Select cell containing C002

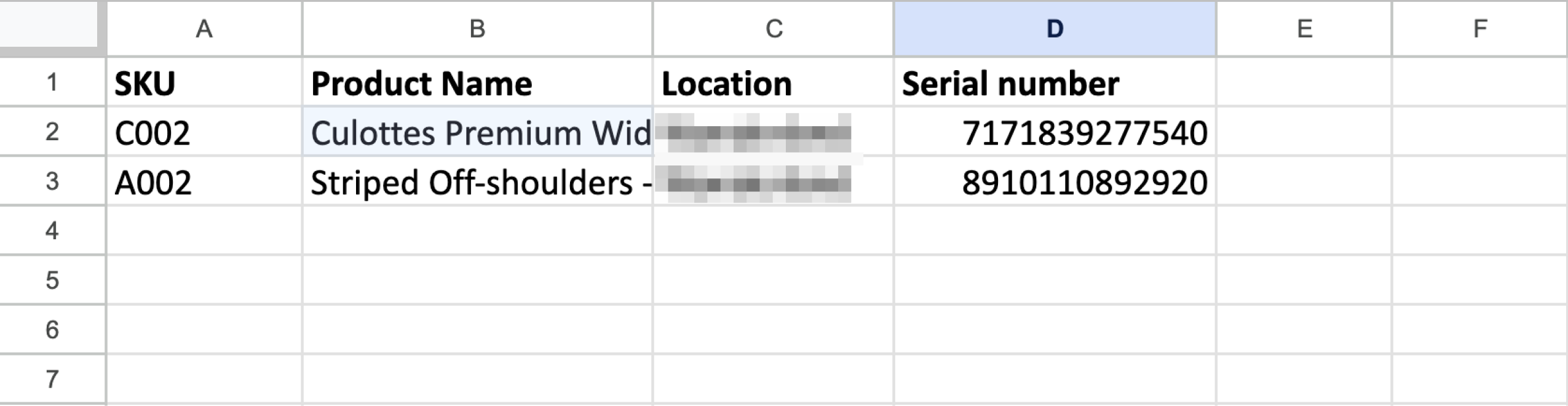(x=204, y=132)
